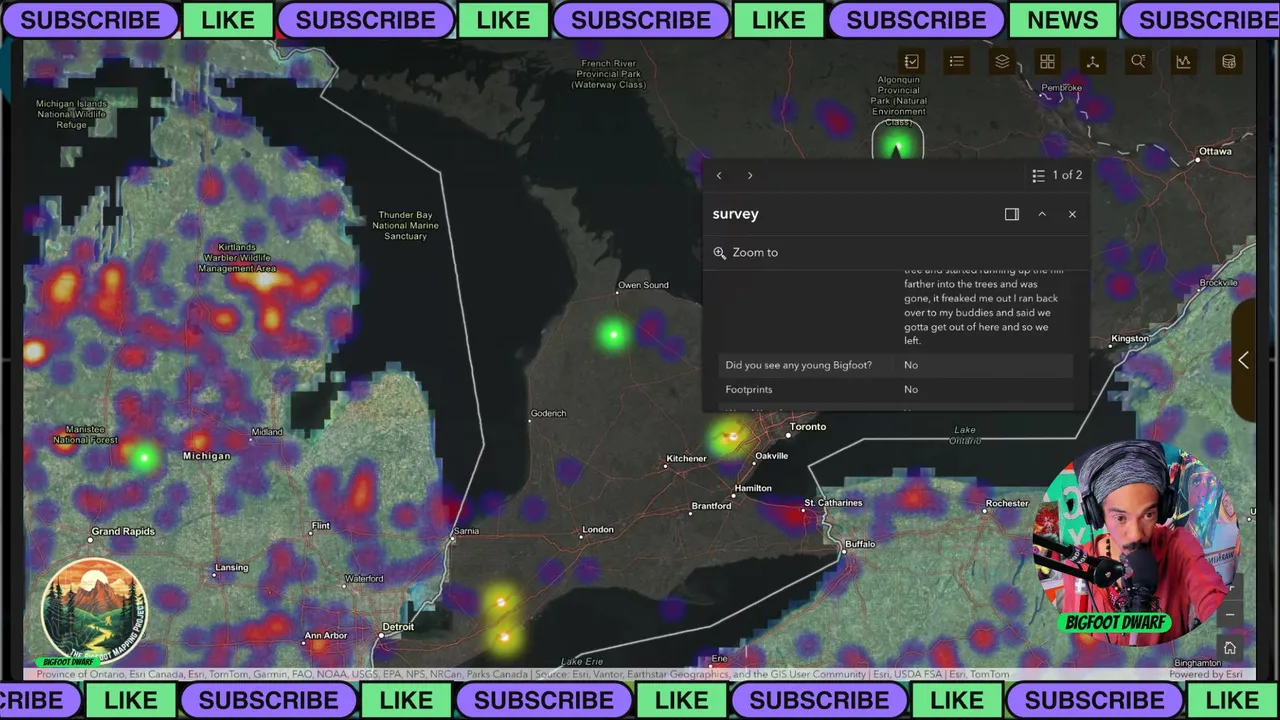1280x720 pixels.
Task: Click the home default extent button
Action: coord(1230,648)
